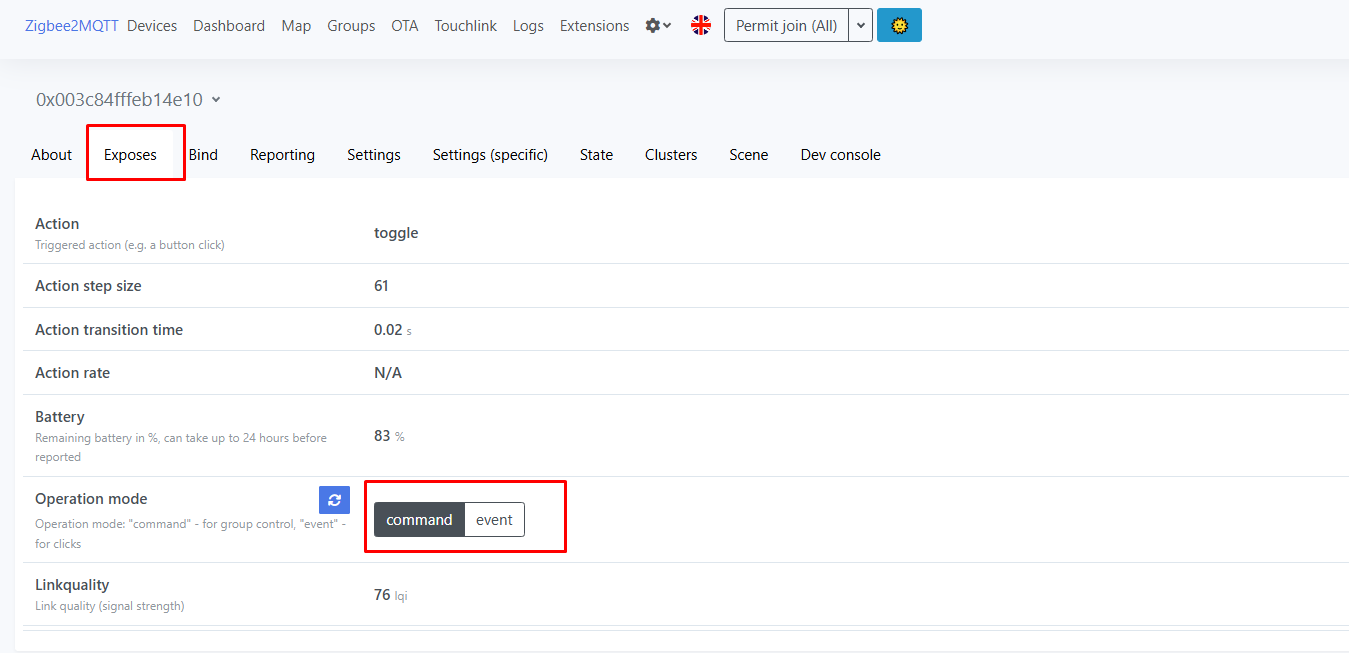Open the network Map page
1349x653 pixels.
[296, 26]
